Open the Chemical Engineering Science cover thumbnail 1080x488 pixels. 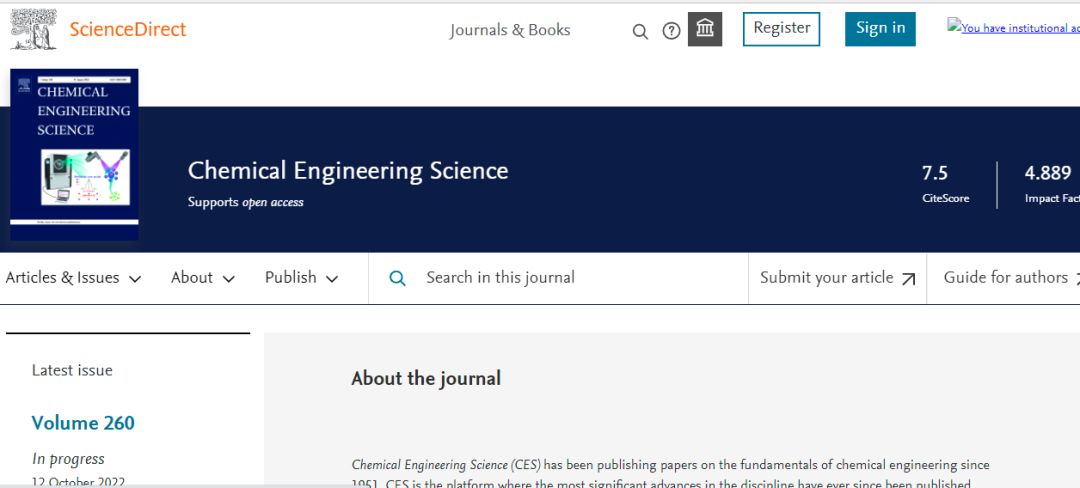[74, 154]
